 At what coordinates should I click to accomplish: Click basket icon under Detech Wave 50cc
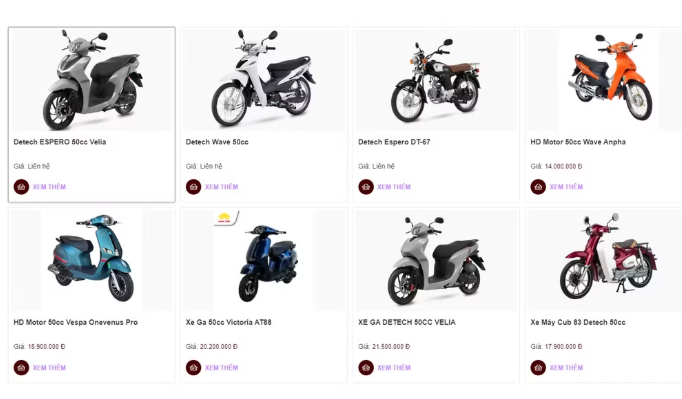click(x=193, y=187)
